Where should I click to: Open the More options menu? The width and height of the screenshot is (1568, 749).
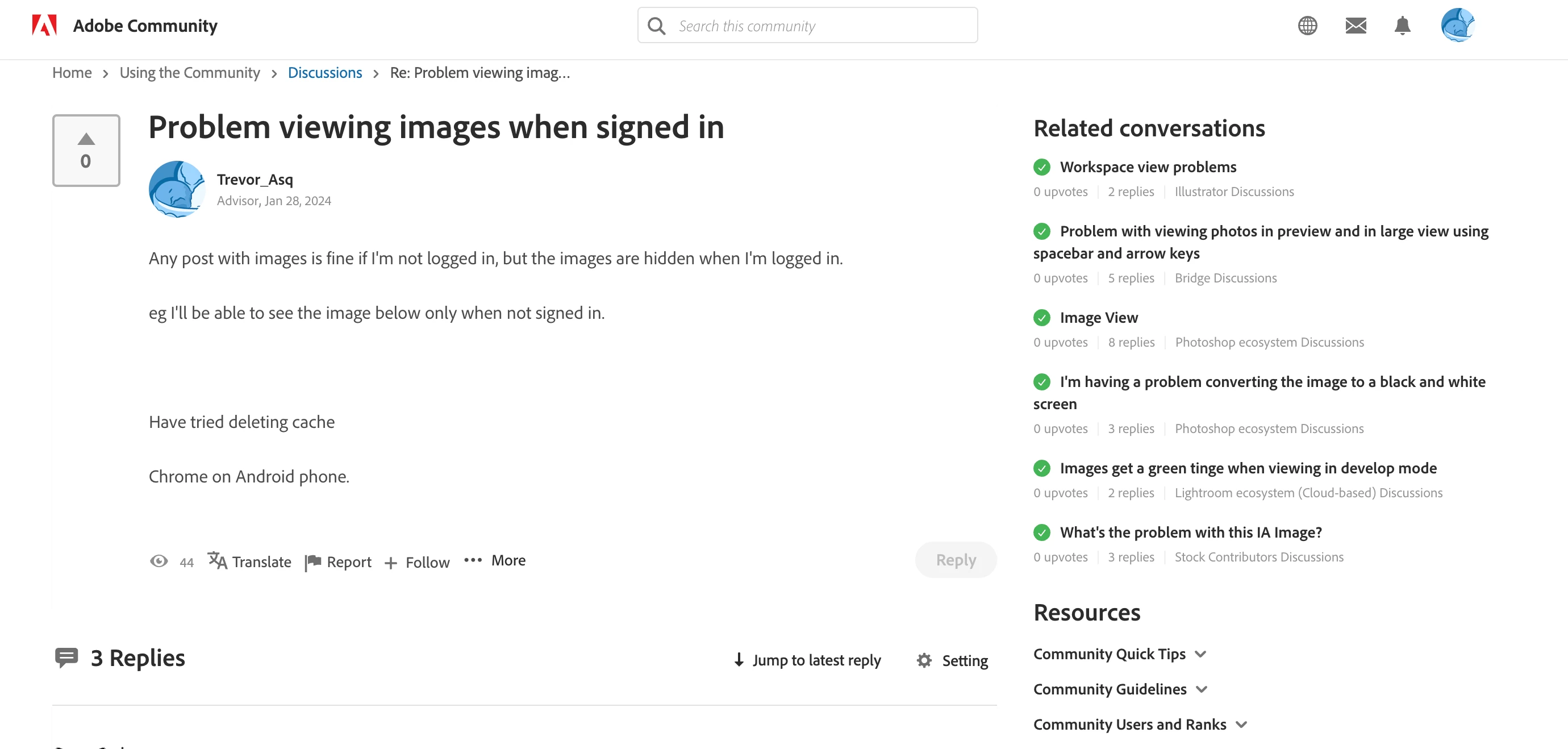(x=495, y=560)
